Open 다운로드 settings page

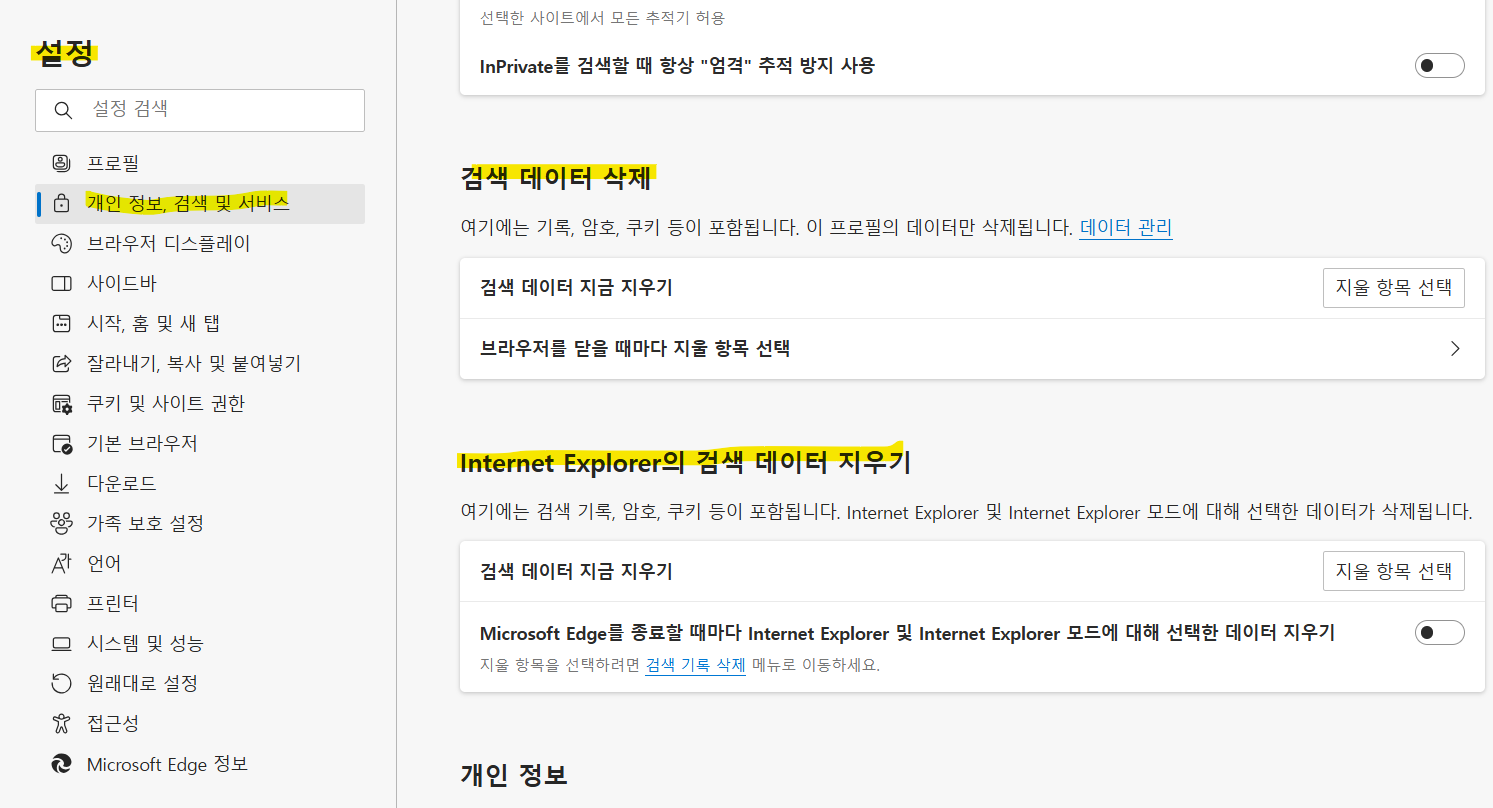200,483
